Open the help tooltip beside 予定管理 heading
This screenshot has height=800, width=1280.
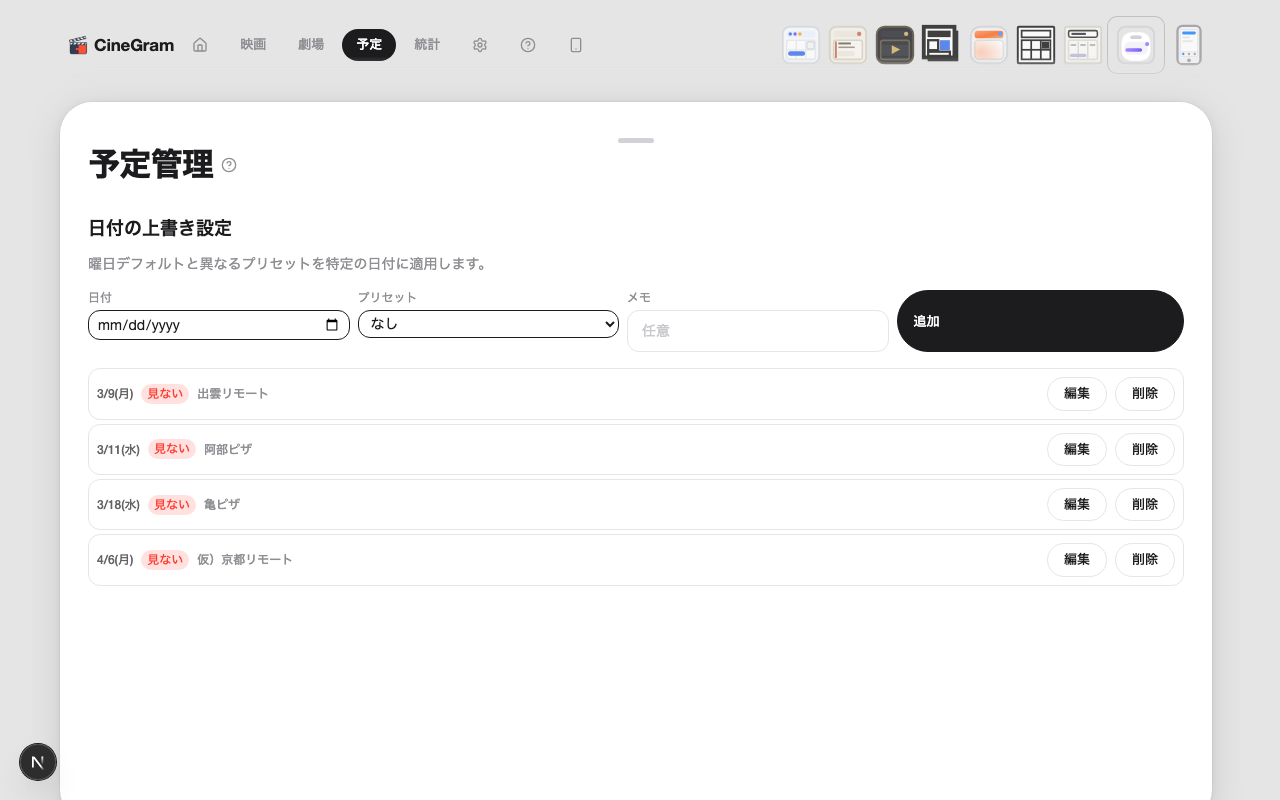229,165
